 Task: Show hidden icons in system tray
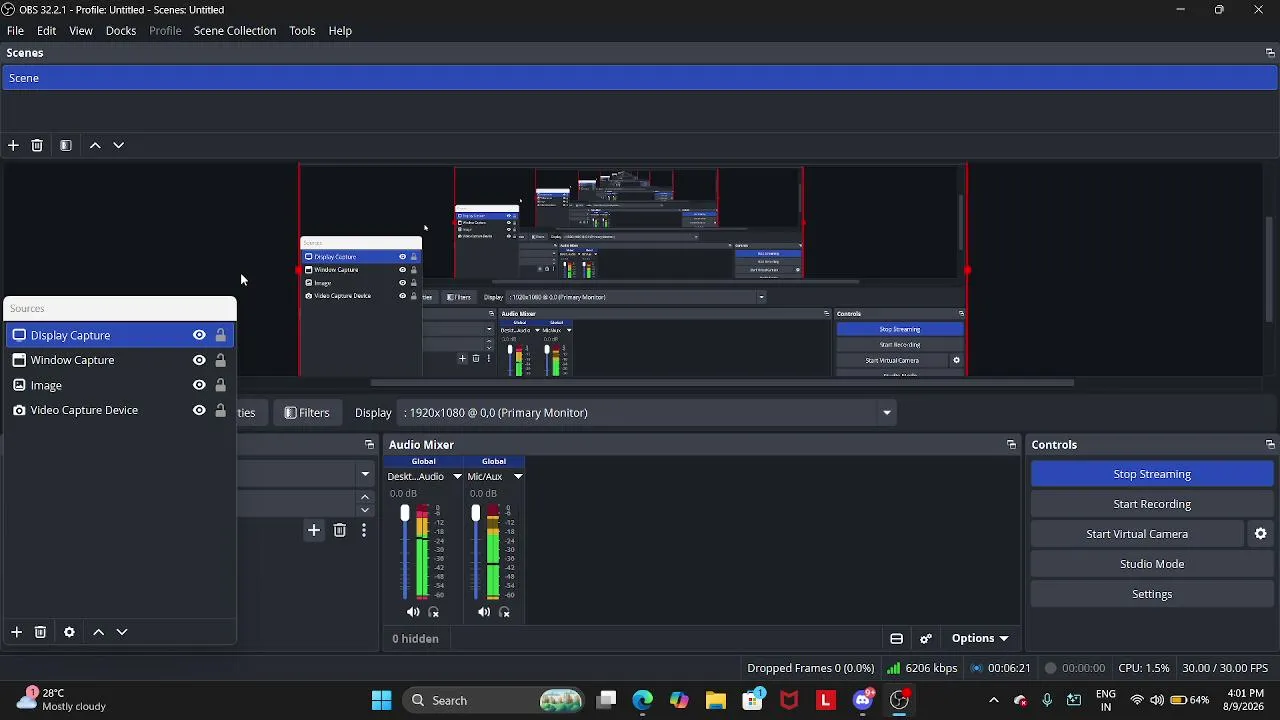click(x=993, y=700)
